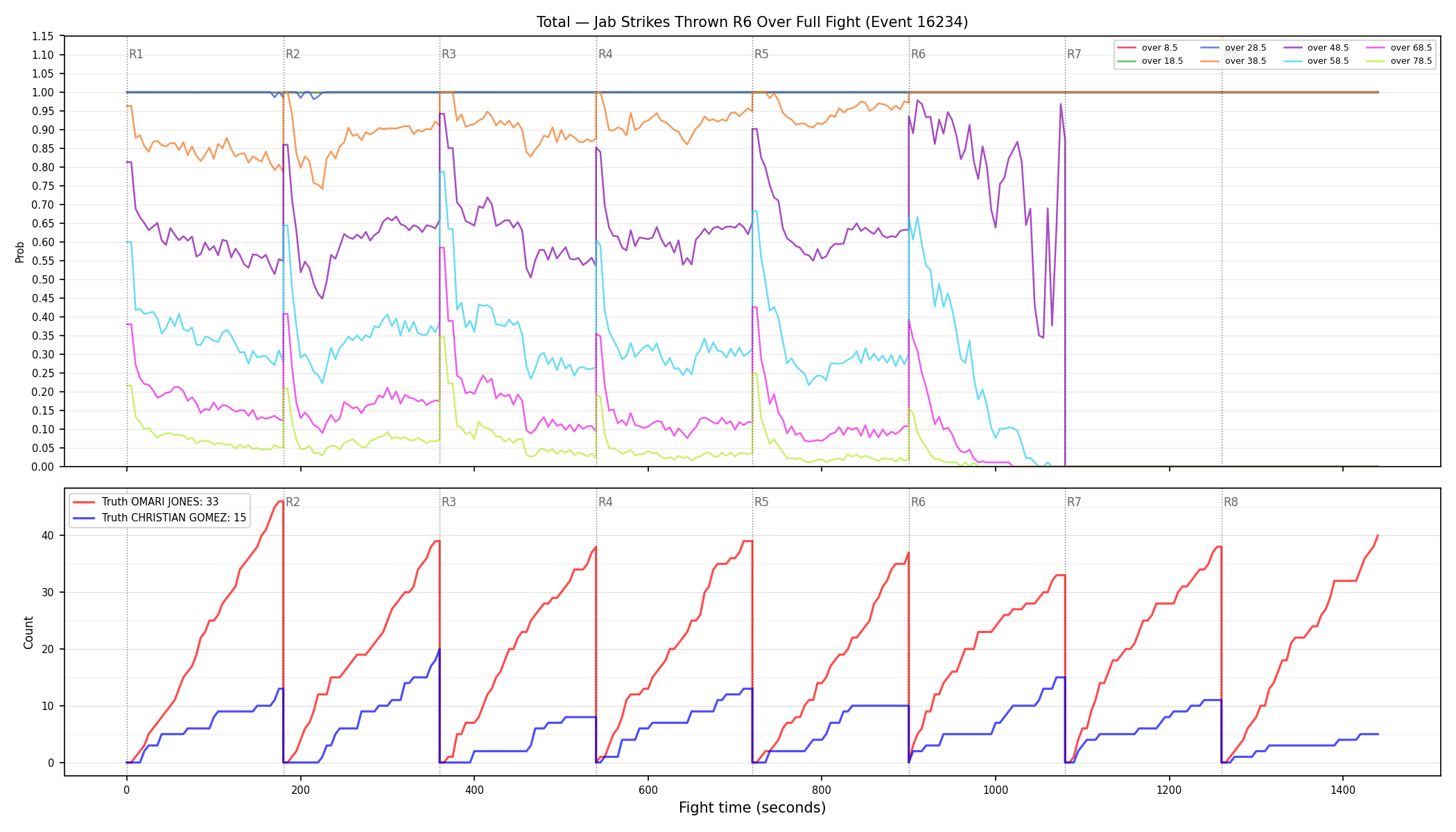The width and height of the screenshot is (1456, 832).
Task: Click the x-axis tick label 200
Action: point(300,790)
